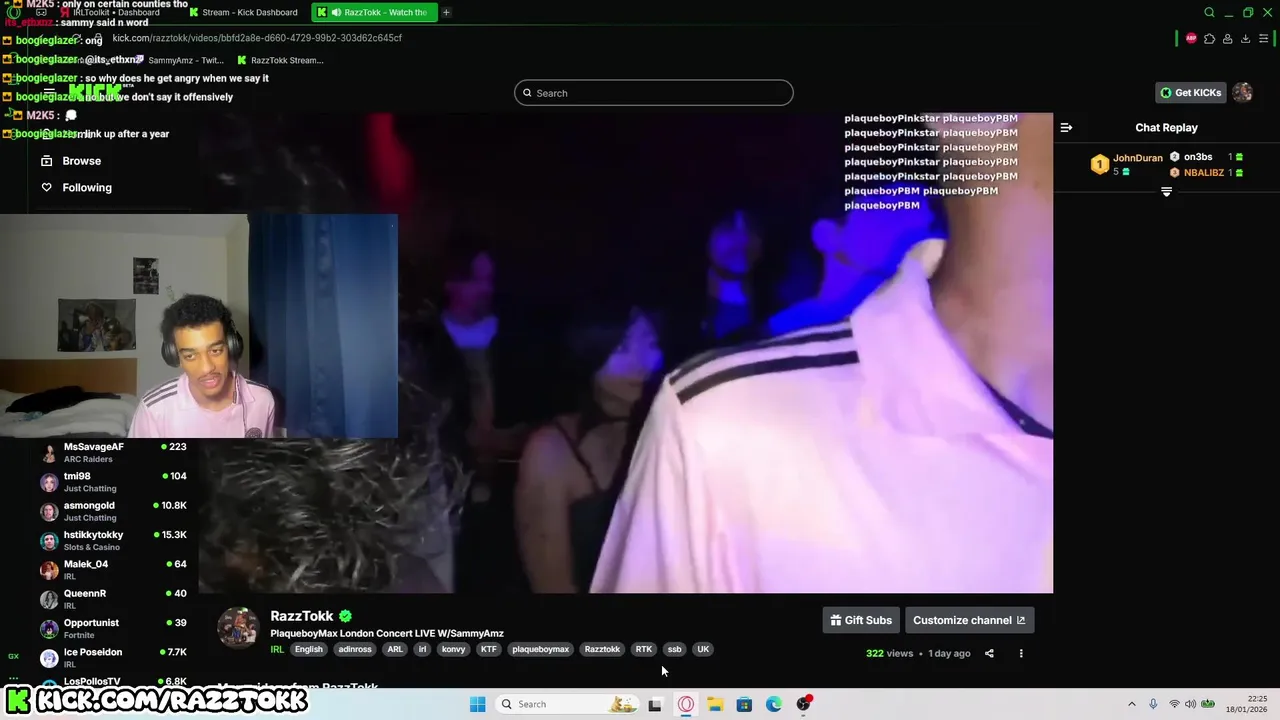Open the browser easy setup menu
The height and width of the screenshot is (720, 1280).
(1263, 38)
